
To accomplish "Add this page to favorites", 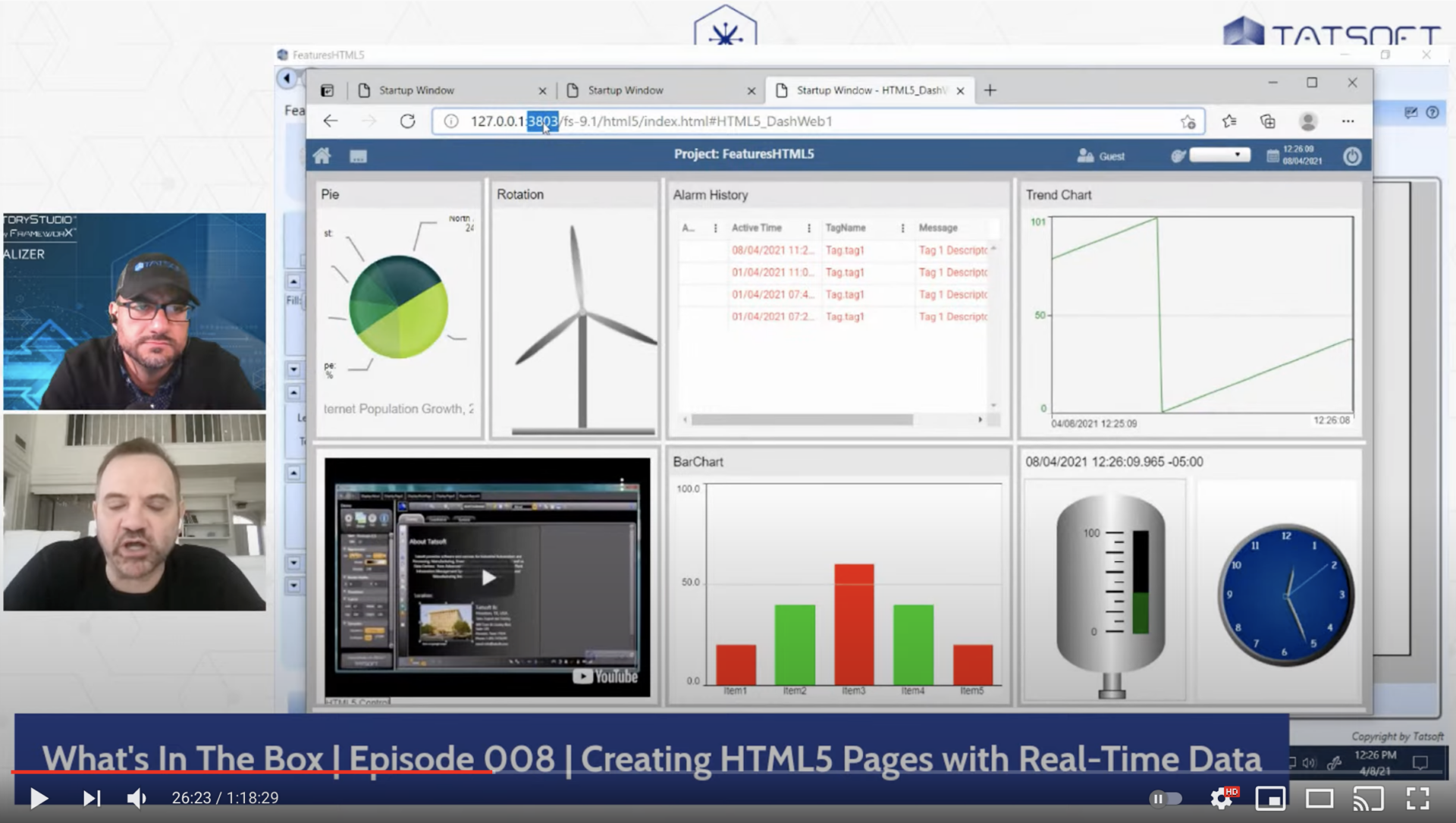I will tap(1188, 121).
